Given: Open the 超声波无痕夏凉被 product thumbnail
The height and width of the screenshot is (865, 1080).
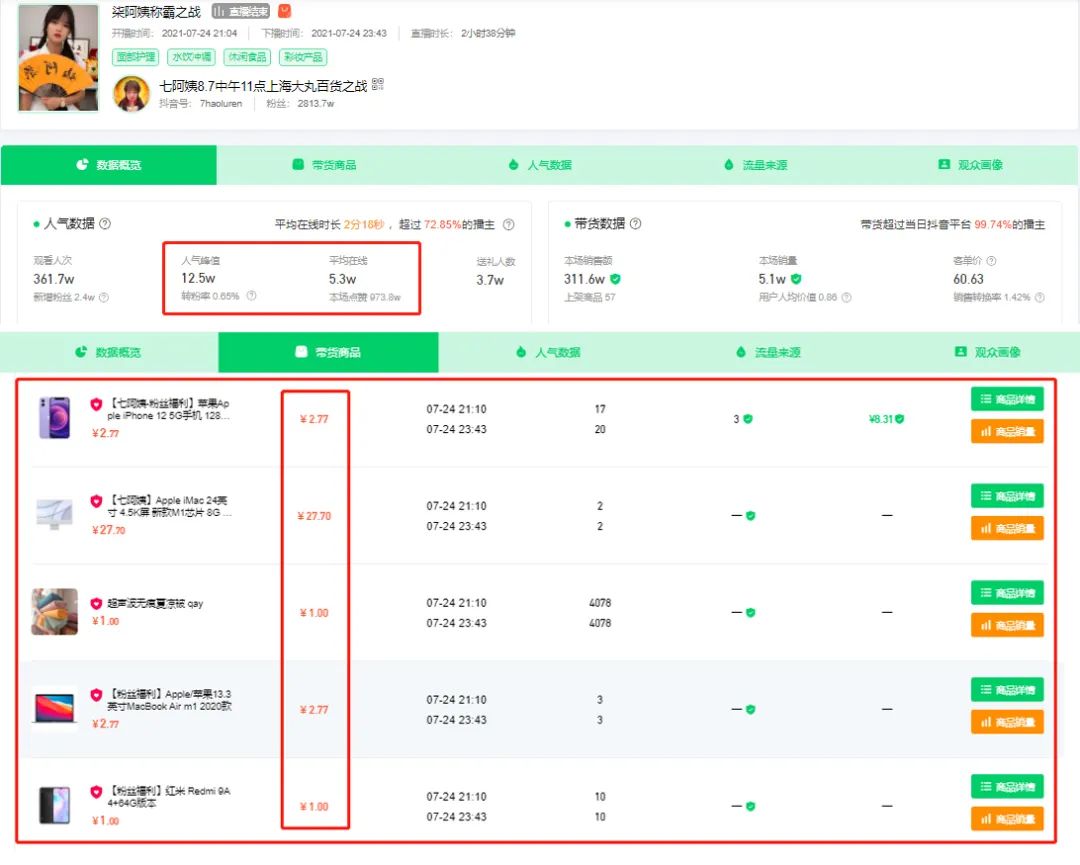Looking at the screenshot, I should pos(54,612).
